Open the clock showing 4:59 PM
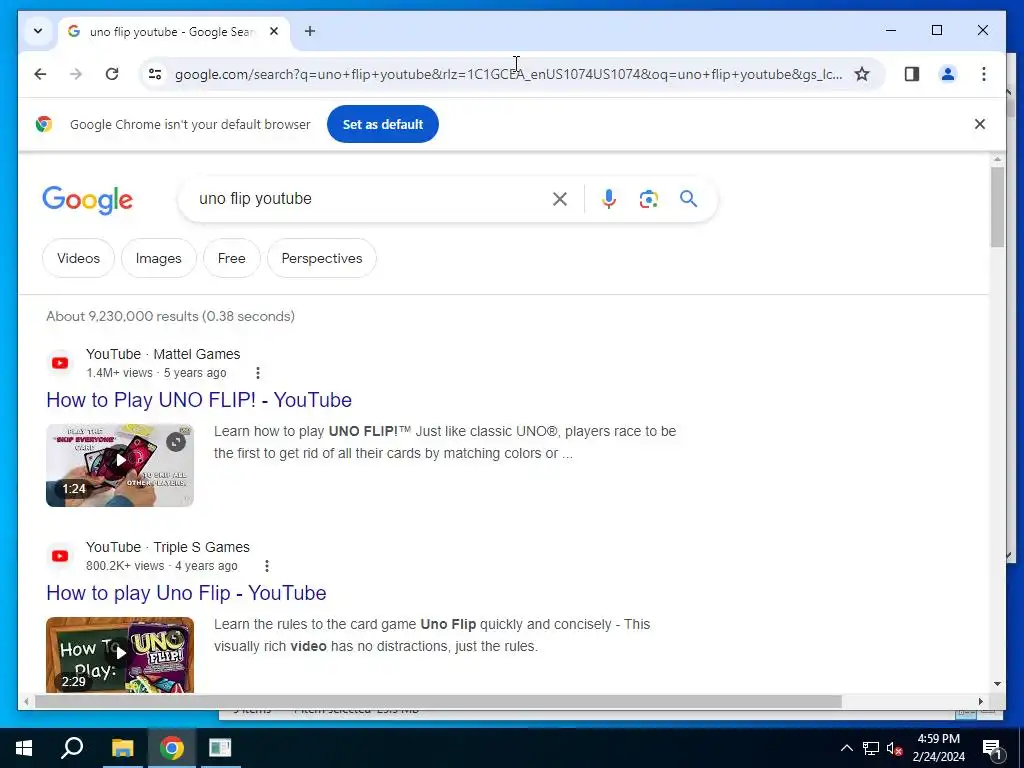 click(938, 748)
